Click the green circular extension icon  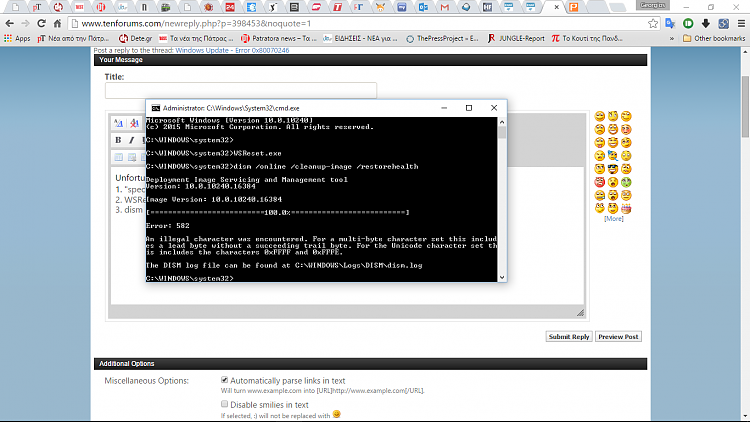(688, 23)
